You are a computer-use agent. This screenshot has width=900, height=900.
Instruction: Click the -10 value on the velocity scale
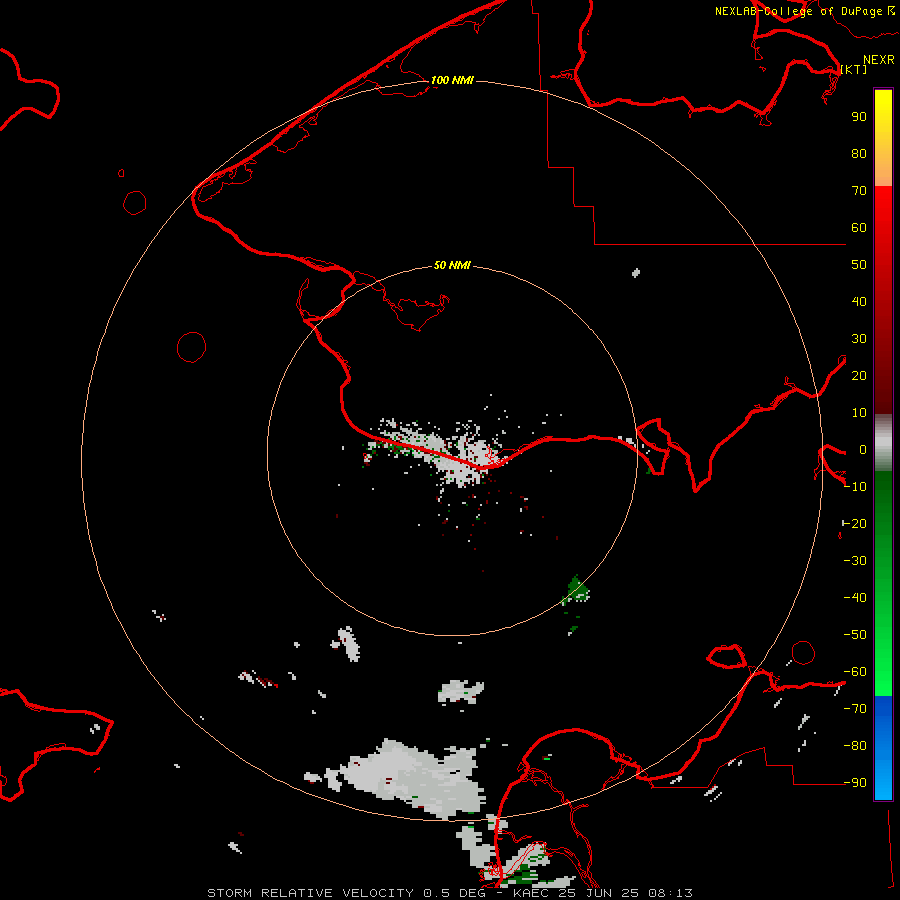[855, 487]
